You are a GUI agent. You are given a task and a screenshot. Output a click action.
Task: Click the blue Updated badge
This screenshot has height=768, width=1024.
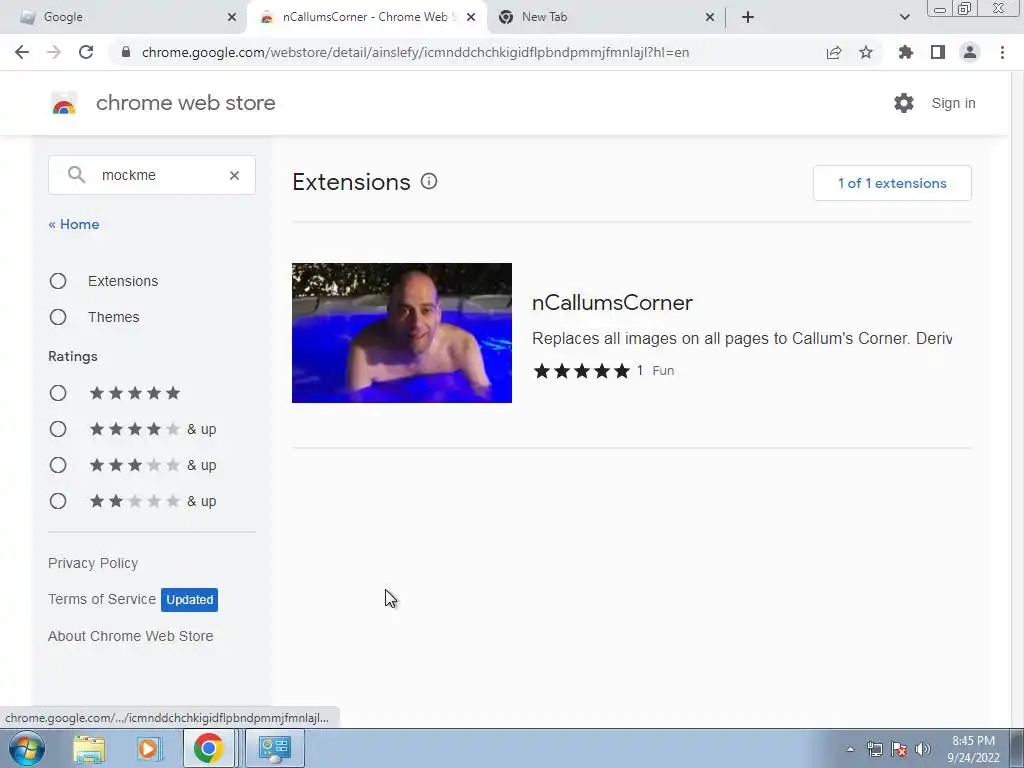tap(189, 600)
